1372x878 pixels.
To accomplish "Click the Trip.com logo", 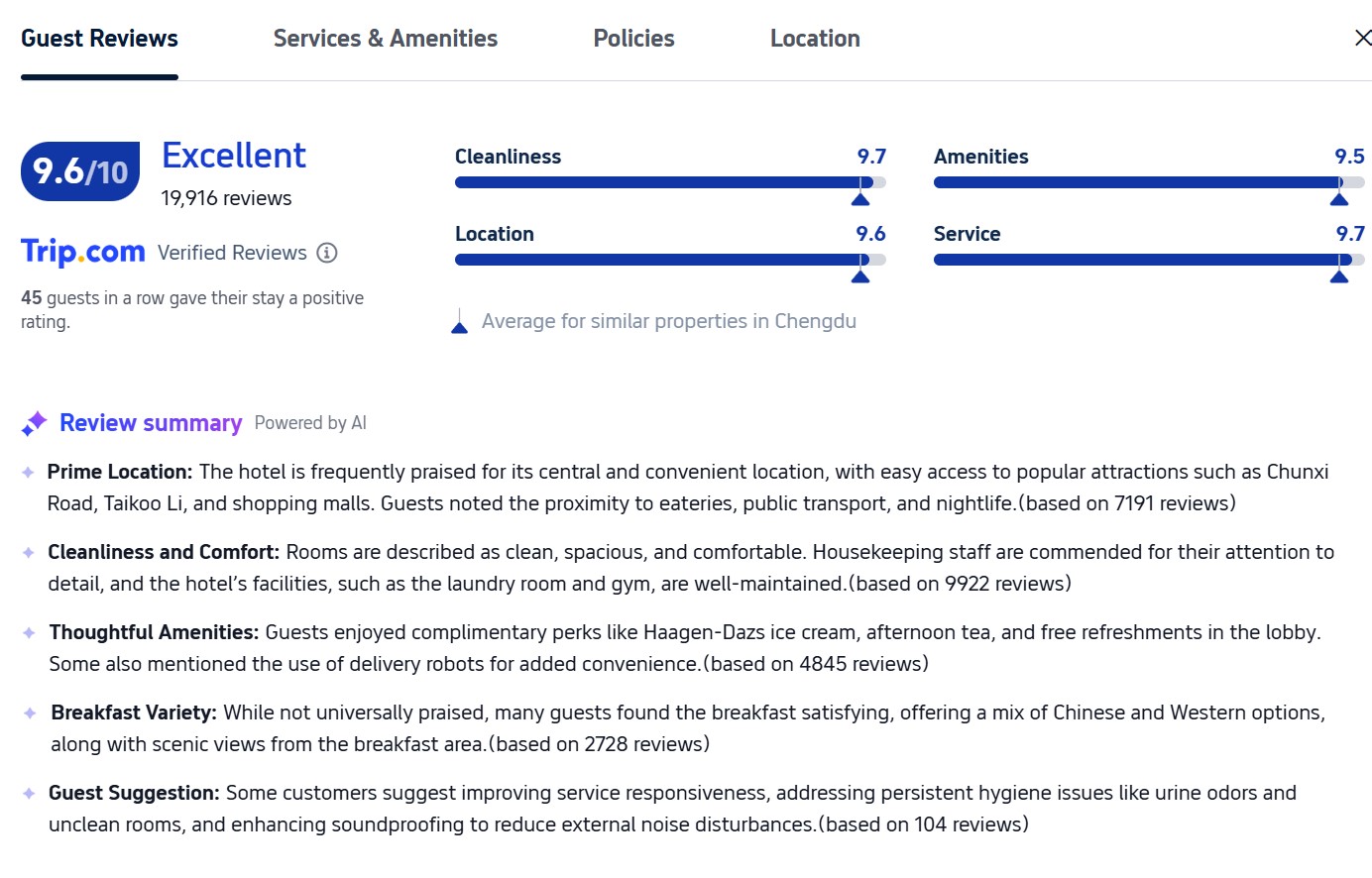I will (83, 252).
